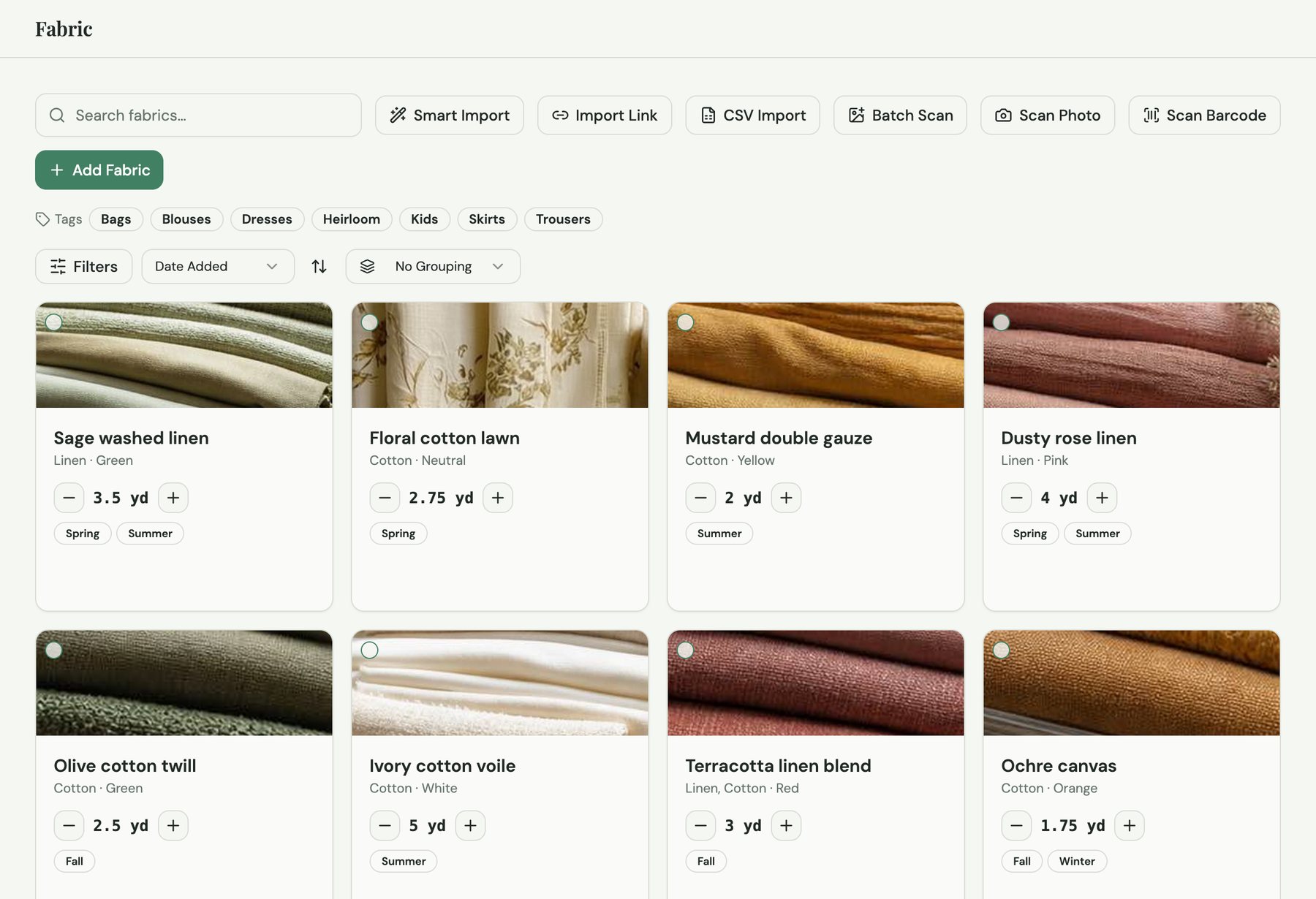Select the Olive cotton twill card checkbox
This screenshot has width=1316, height=899.
coord(53,650)
